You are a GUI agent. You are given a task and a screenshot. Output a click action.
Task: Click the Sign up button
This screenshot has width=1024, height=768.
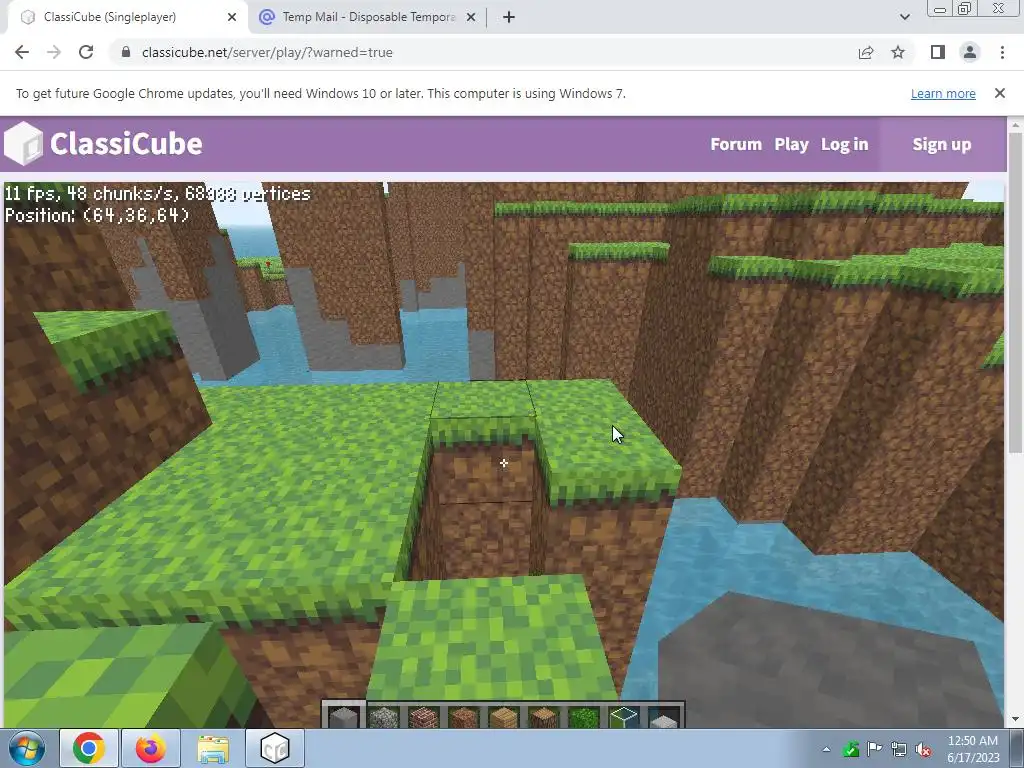tap(942, 144)
